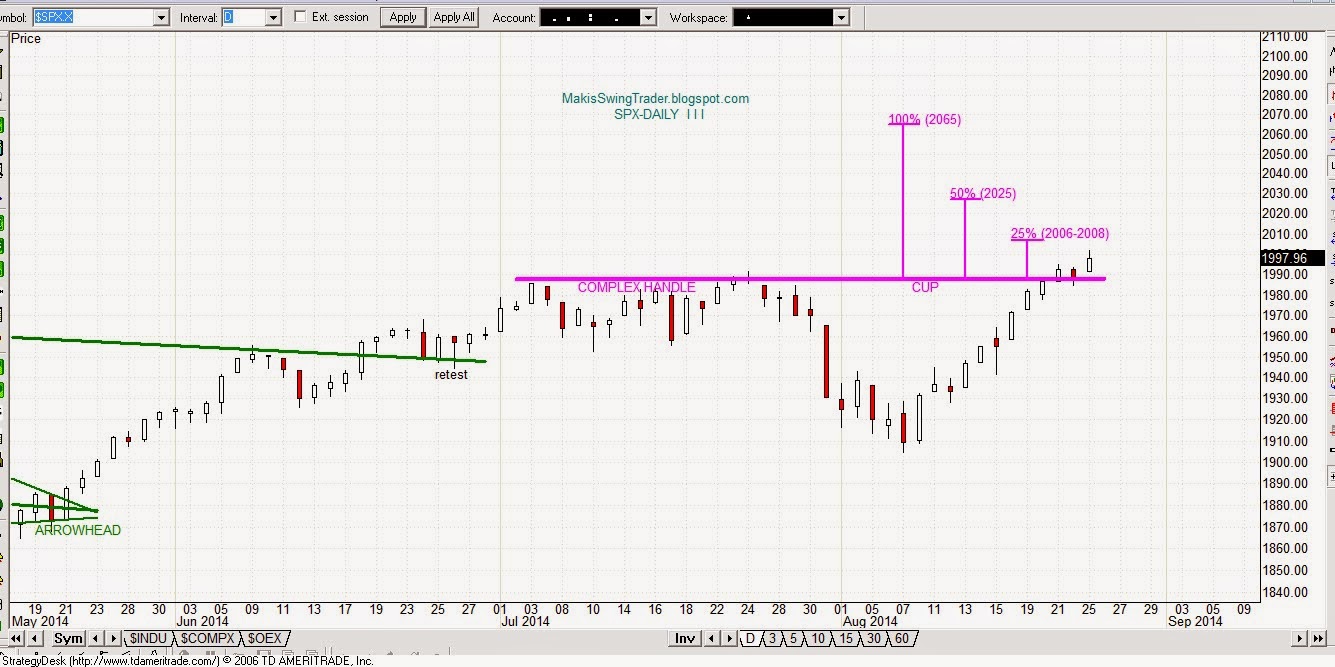Click the Sym button
The height and width of the screenshot is (667, 1335).
pyautogui.click(x=68, y=638)
